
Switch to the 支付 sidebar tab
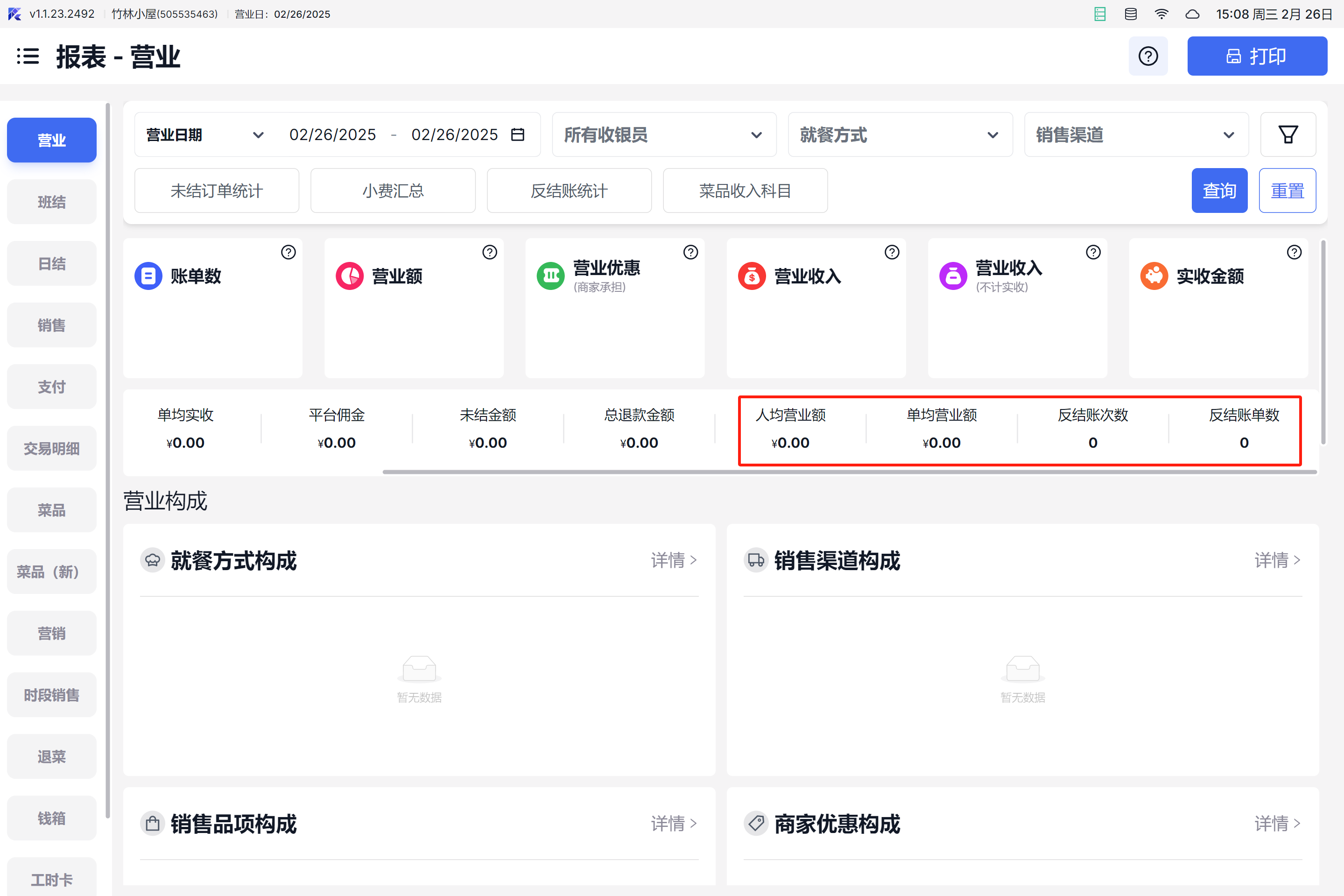pyautogui.click(x=51, y=387)
